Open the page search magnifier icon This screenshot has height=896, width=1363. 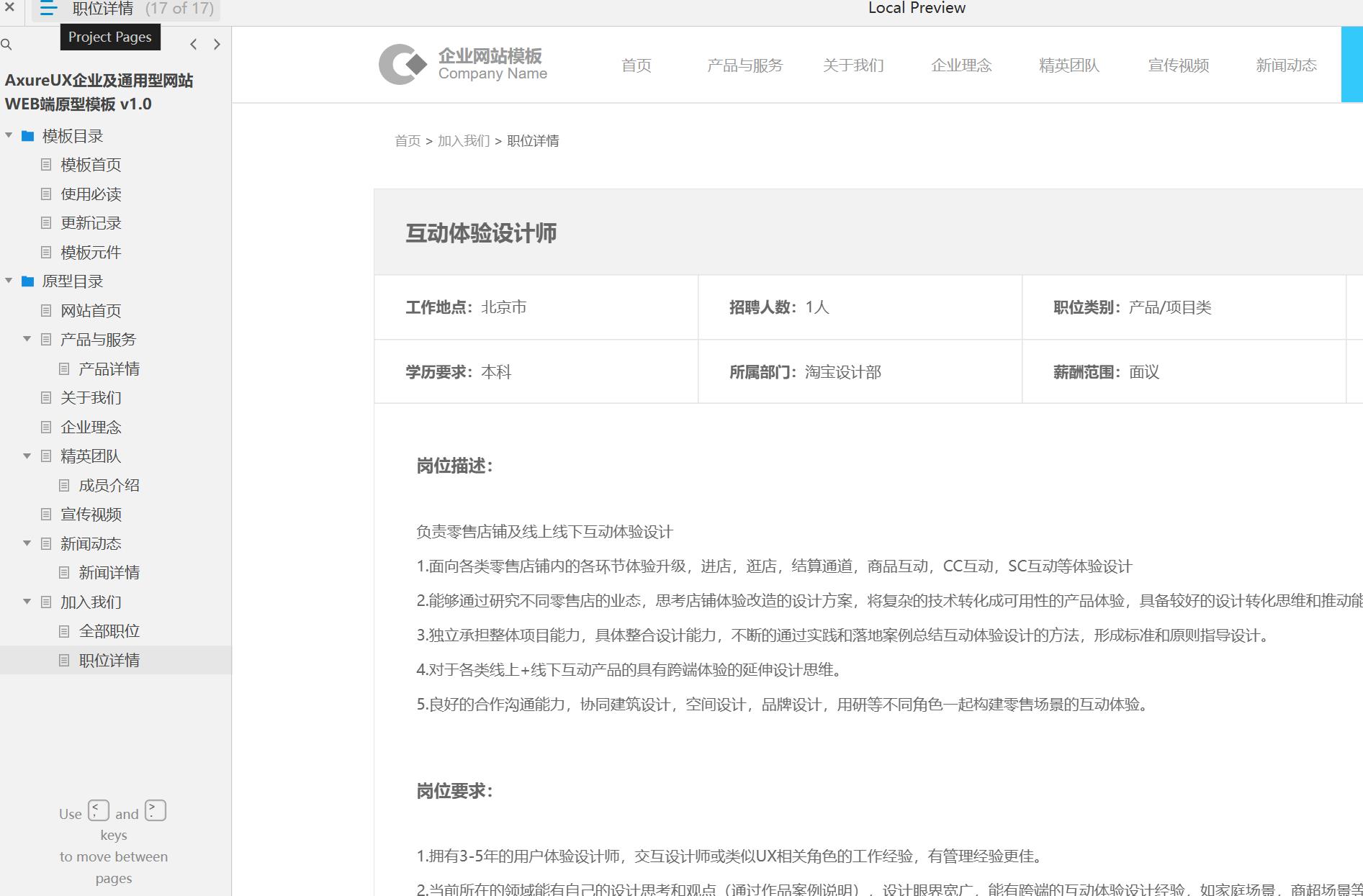6,45
